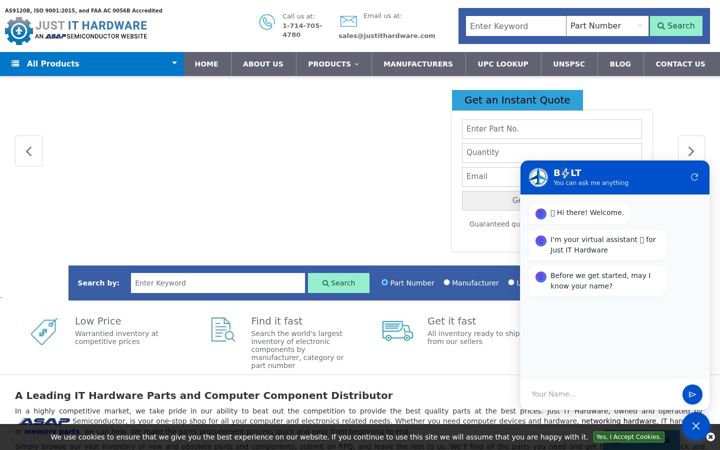Click the header Enter Keyword field
Image resolution: width=720 pixels, height=450 pixels.
coord(516,26)
